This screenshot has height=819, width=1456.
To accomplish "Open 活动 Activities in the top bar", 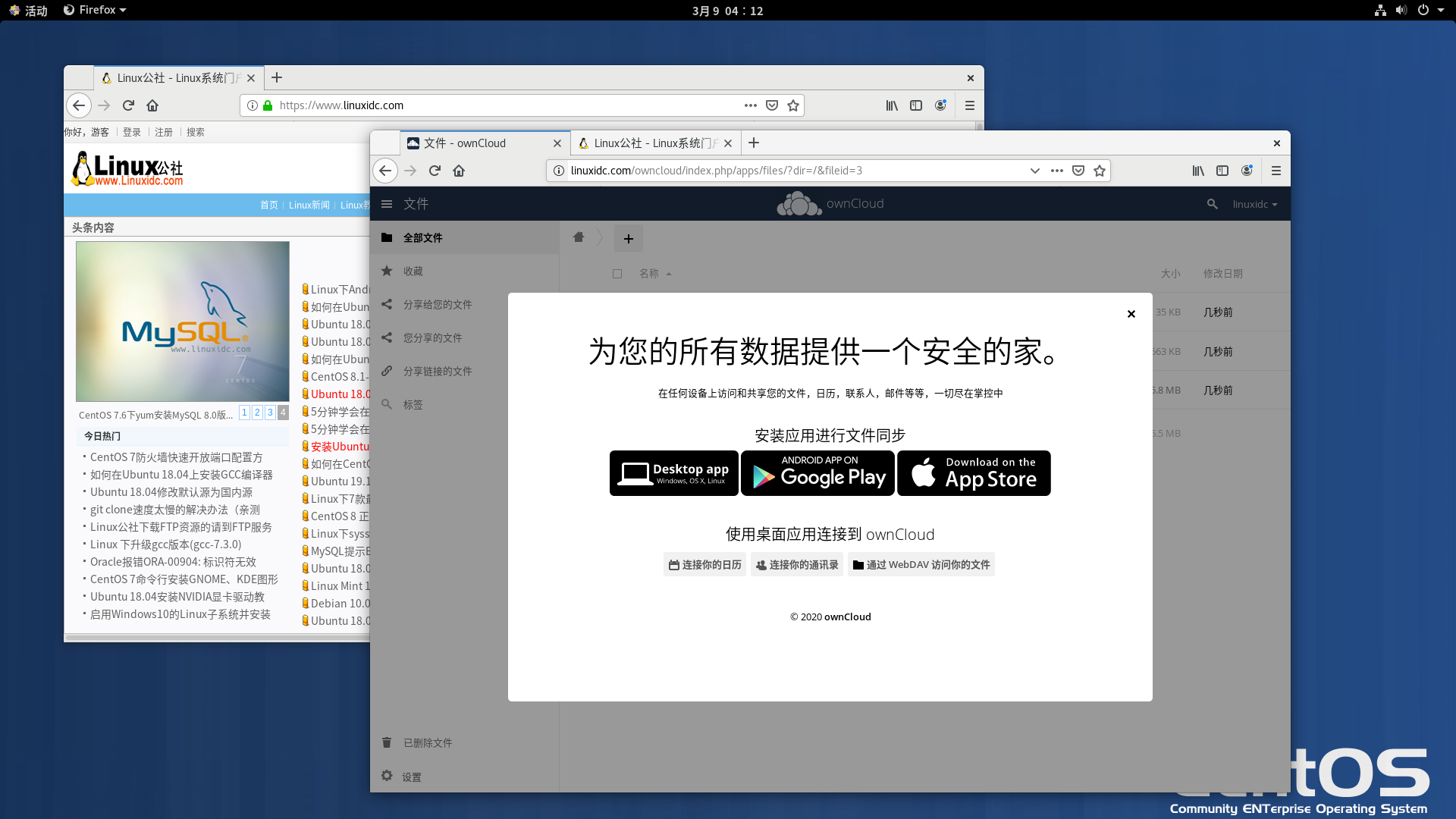I will tap(28, 10).
